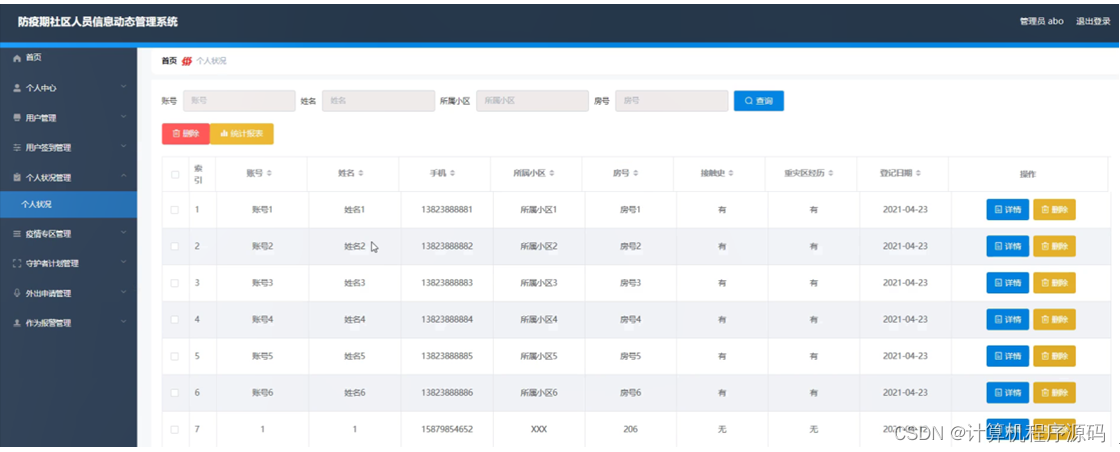
Task: Check the row 6 checkbox for 账号6
Action: click(x=175, y=393)
